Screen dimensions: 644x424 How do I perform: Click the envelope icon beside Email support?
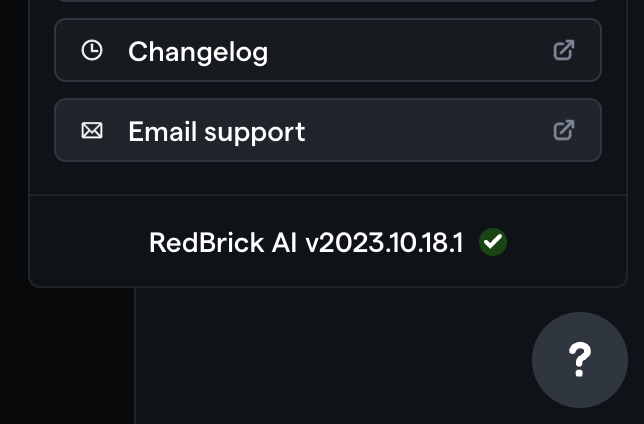click(92, 131)
